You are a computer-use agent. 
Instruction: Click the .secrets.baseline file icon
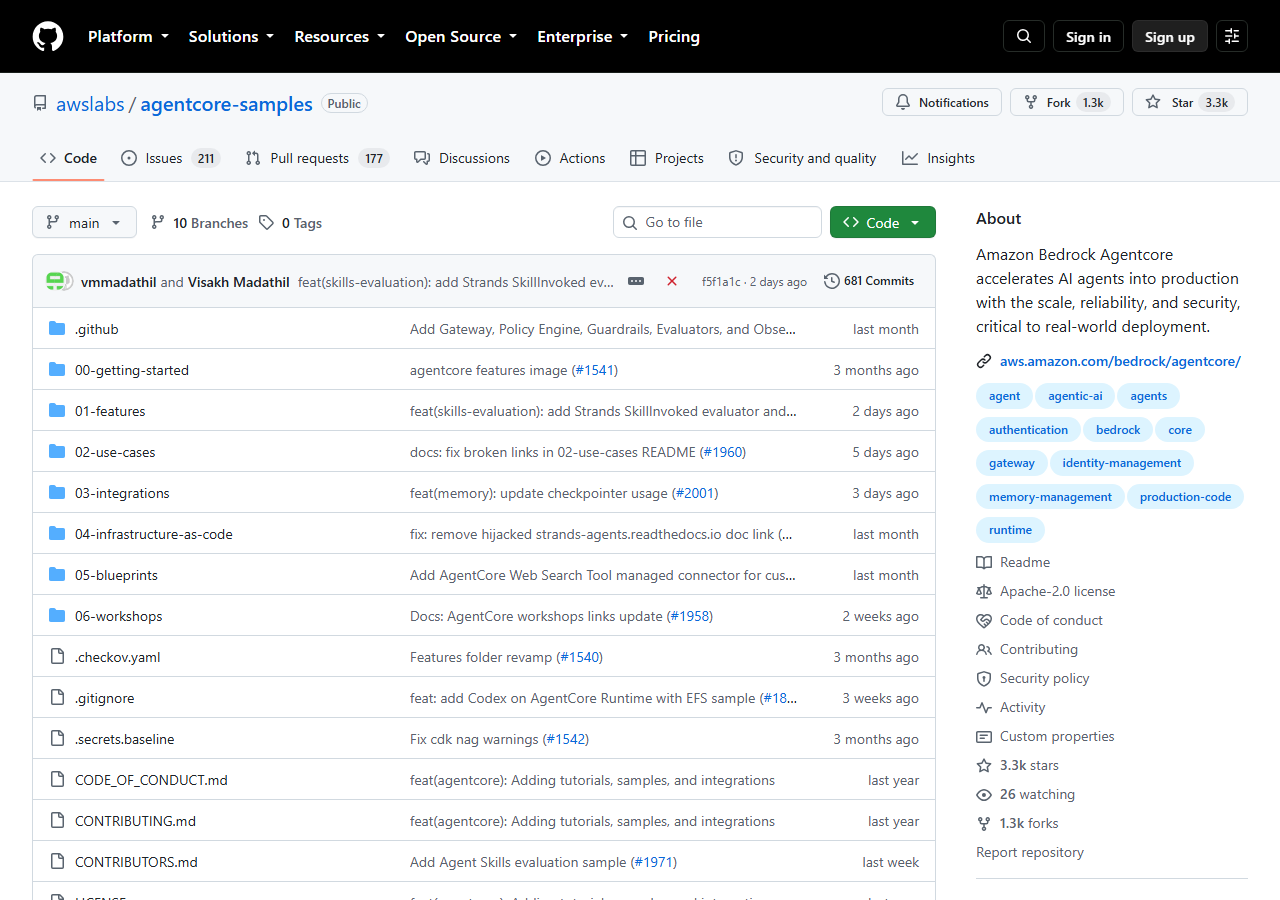pyautogui.click(x=57, y=739)
